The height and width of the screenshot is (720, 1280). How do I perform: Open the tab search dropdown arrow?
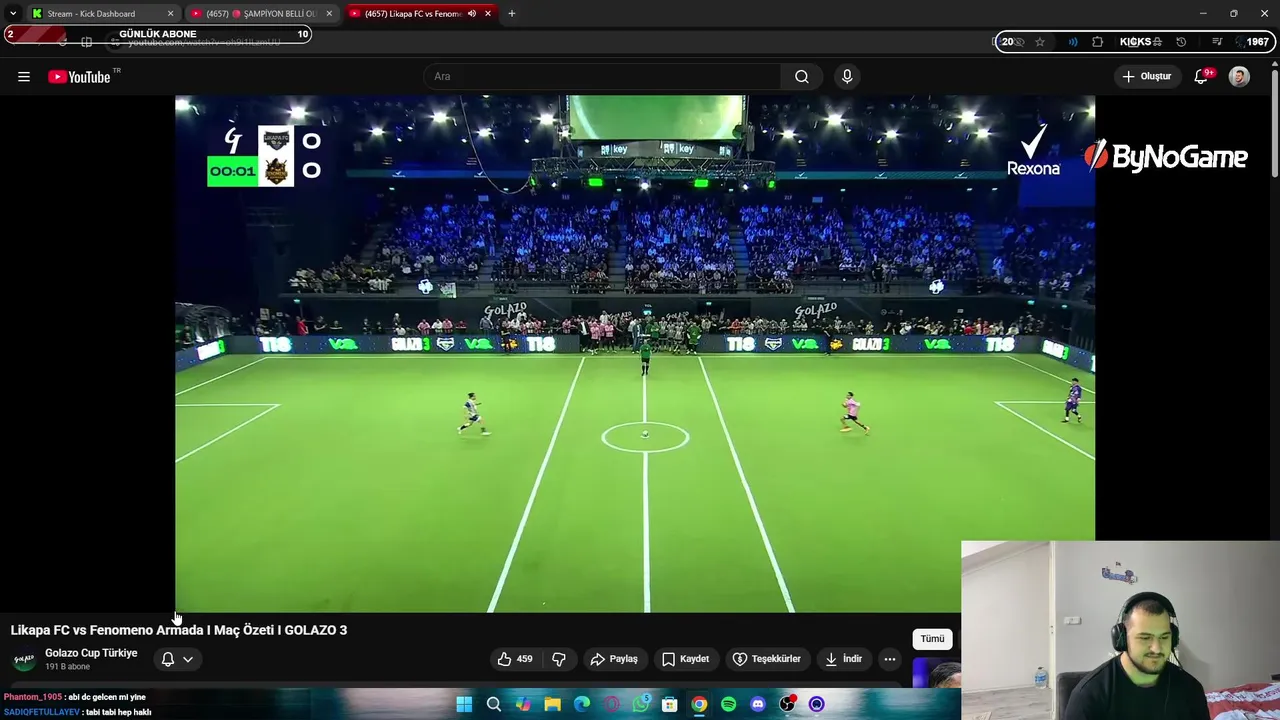pos(13,14)
